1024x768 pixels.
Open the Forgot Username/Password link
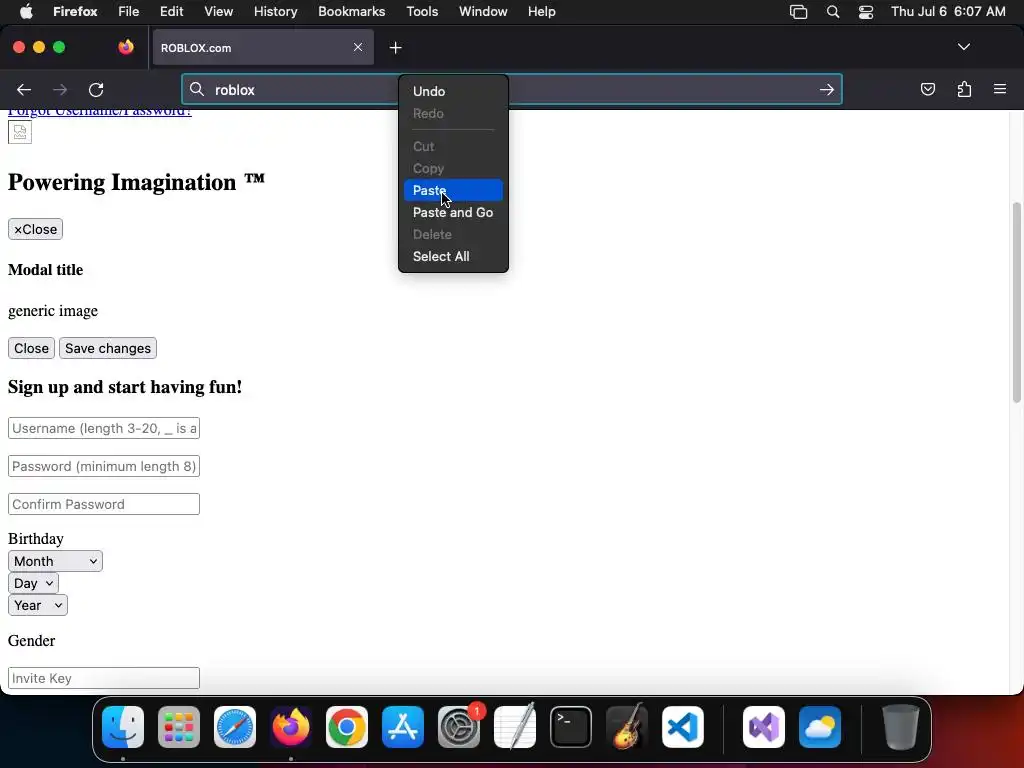tap(100, 112)
